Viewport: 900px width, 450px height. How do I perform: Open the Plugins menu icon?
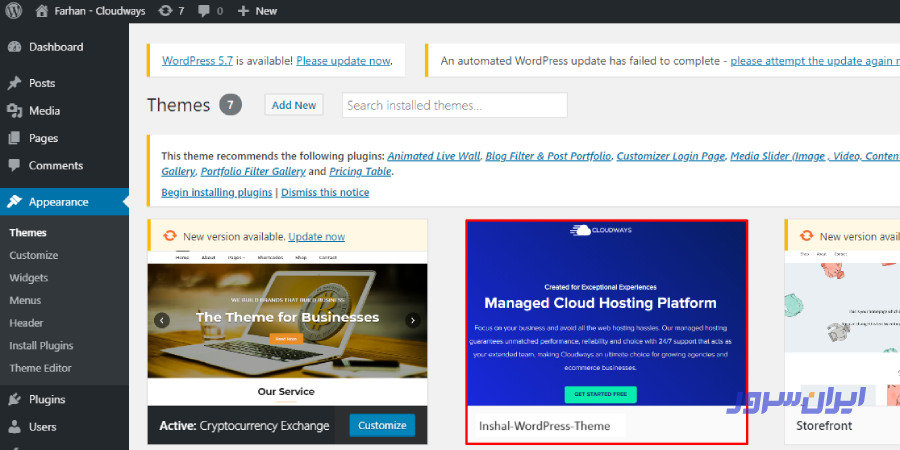click(14, 399)
